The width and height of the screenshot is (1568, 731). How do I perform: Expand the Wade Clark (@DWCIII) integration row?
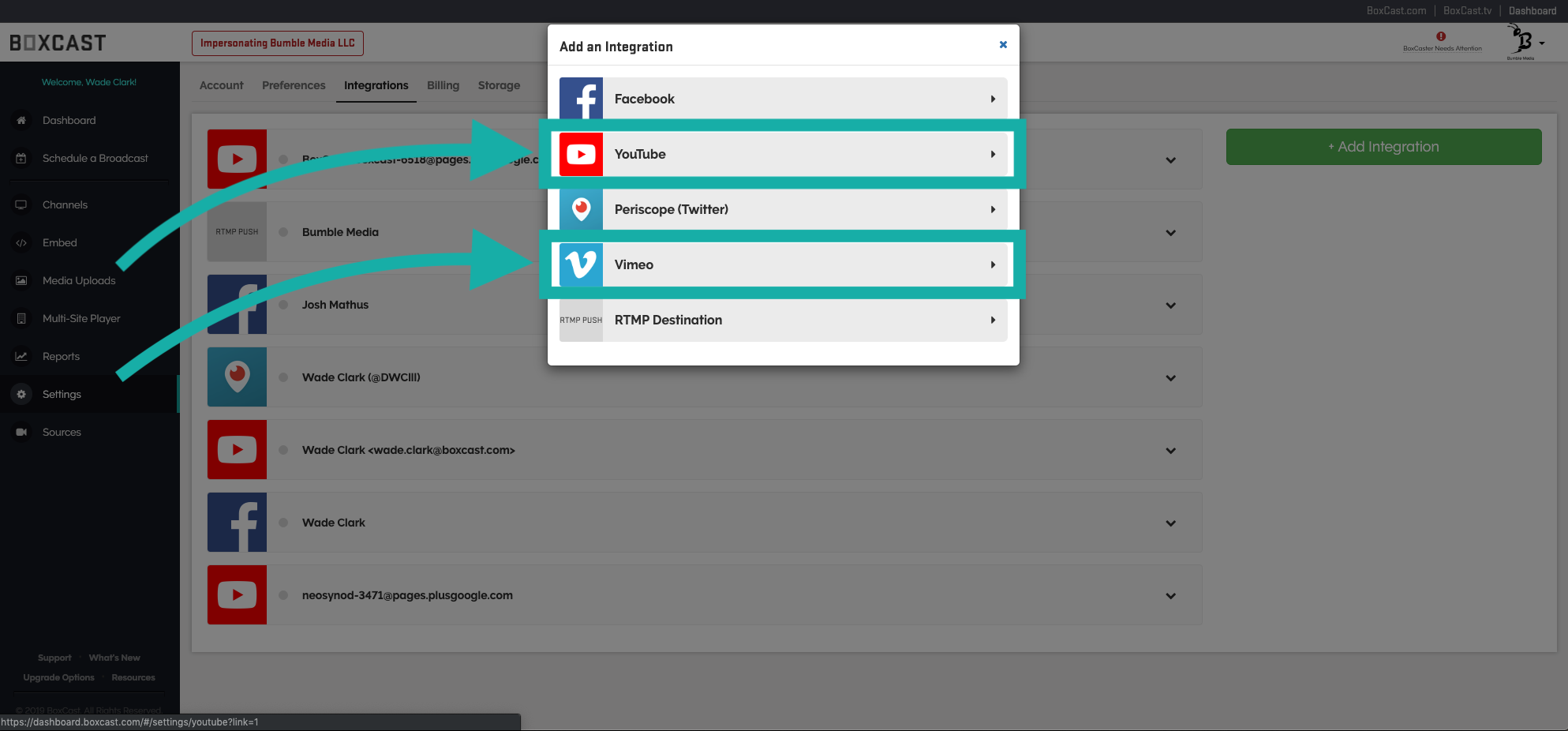point(1170,378)
